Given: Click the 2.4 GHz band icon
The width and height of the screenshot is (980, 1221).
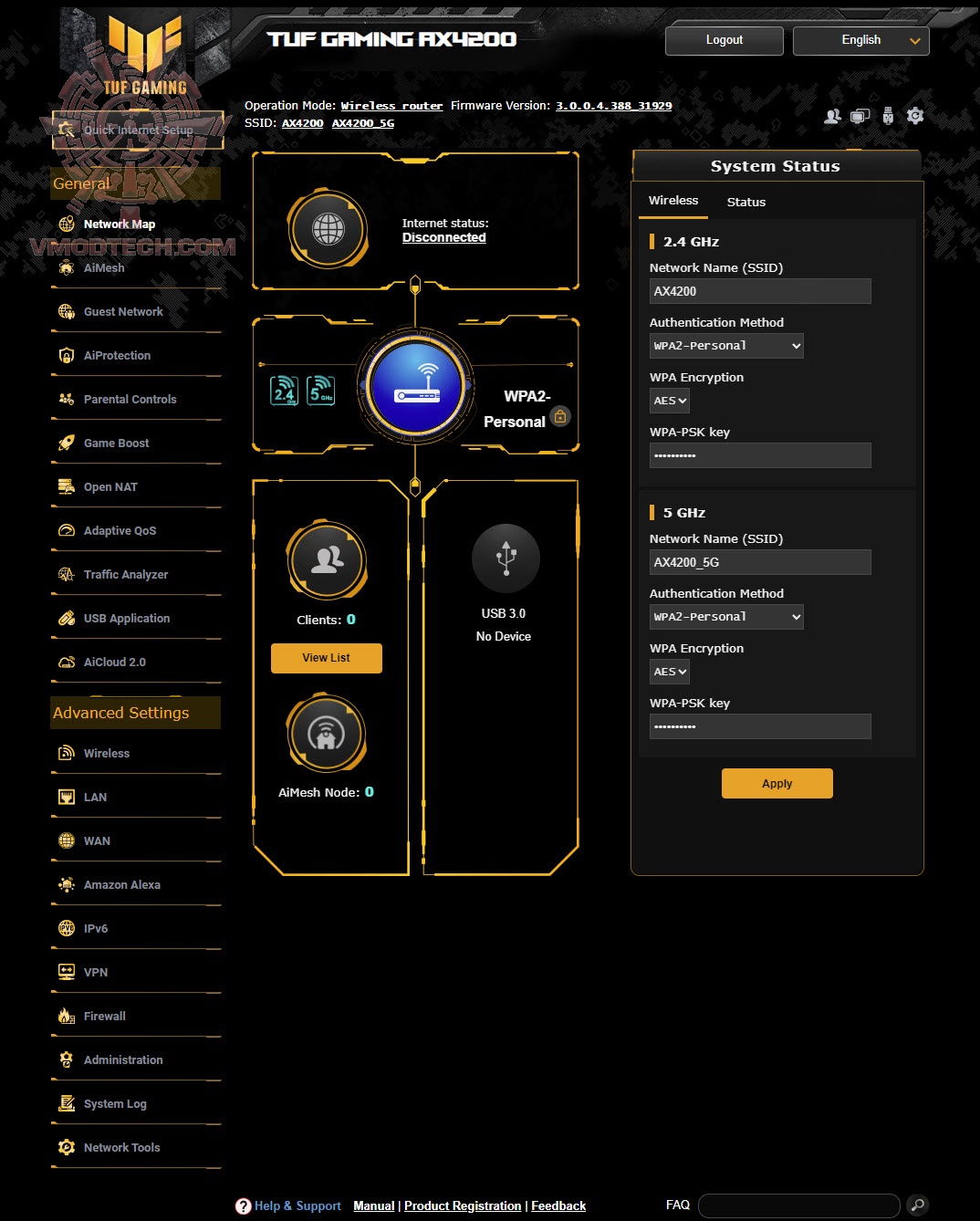Looking at the screenshot, I should (x=285, y=391).
